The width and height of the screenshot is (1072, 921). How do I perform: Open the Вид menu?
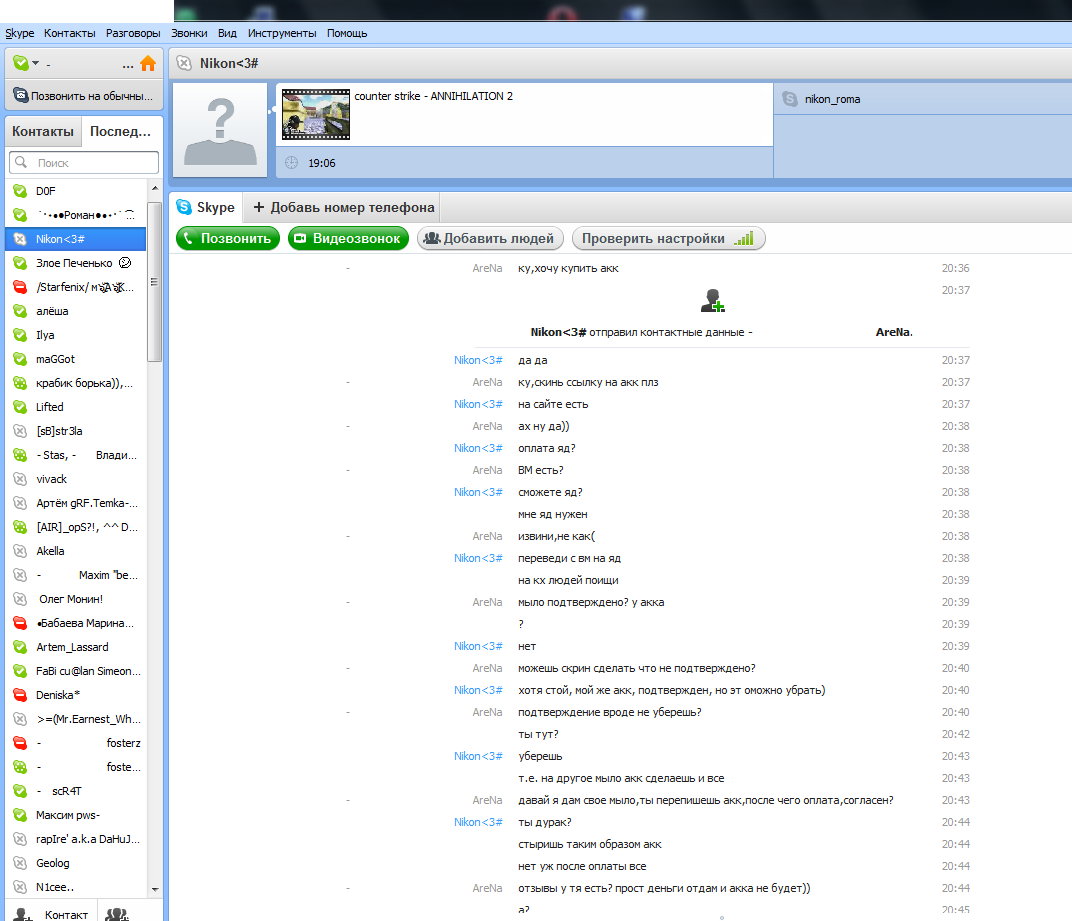pos(227,33)
